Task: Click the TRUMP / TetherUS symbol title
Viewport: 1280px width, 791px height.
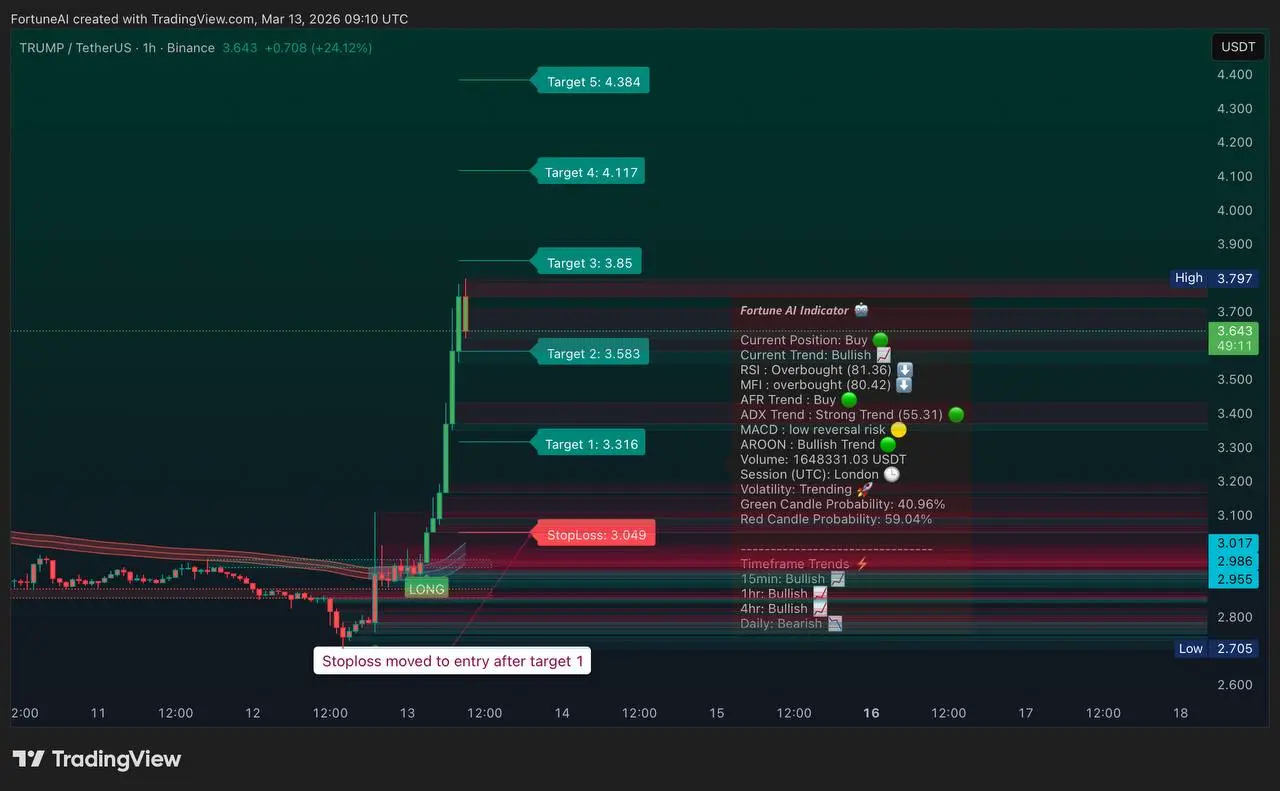Action: point(75,48)
